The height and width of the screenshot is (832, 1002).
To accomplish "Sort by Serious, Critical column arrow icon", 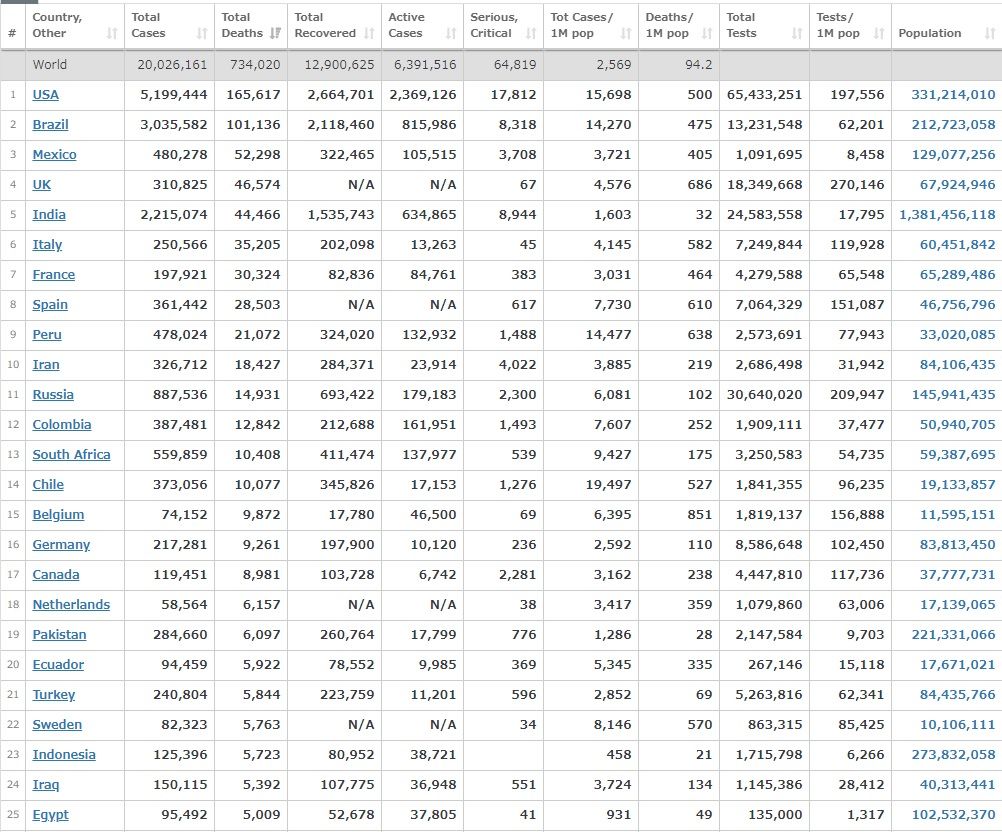I will (x=531, y=34).
